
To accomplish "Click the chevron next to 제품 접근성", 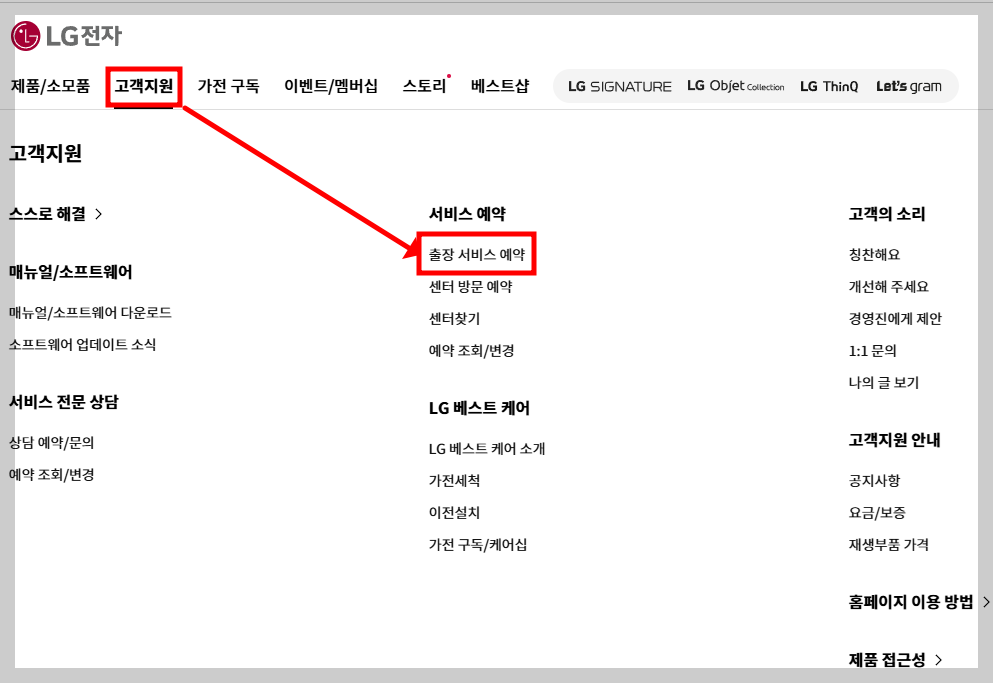I will [x=938, y=660].
